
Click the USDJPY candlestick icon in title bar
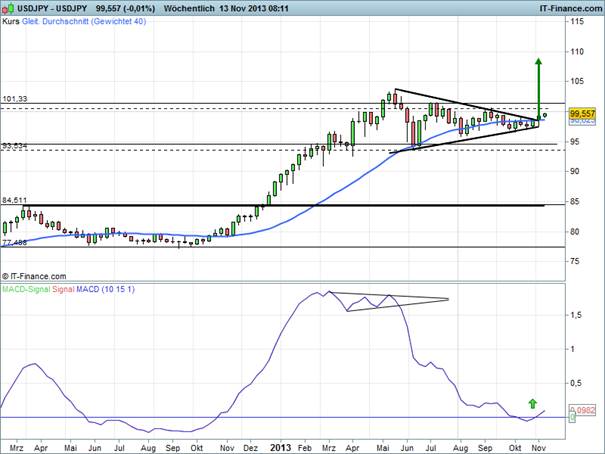click(x=8, y=7)
